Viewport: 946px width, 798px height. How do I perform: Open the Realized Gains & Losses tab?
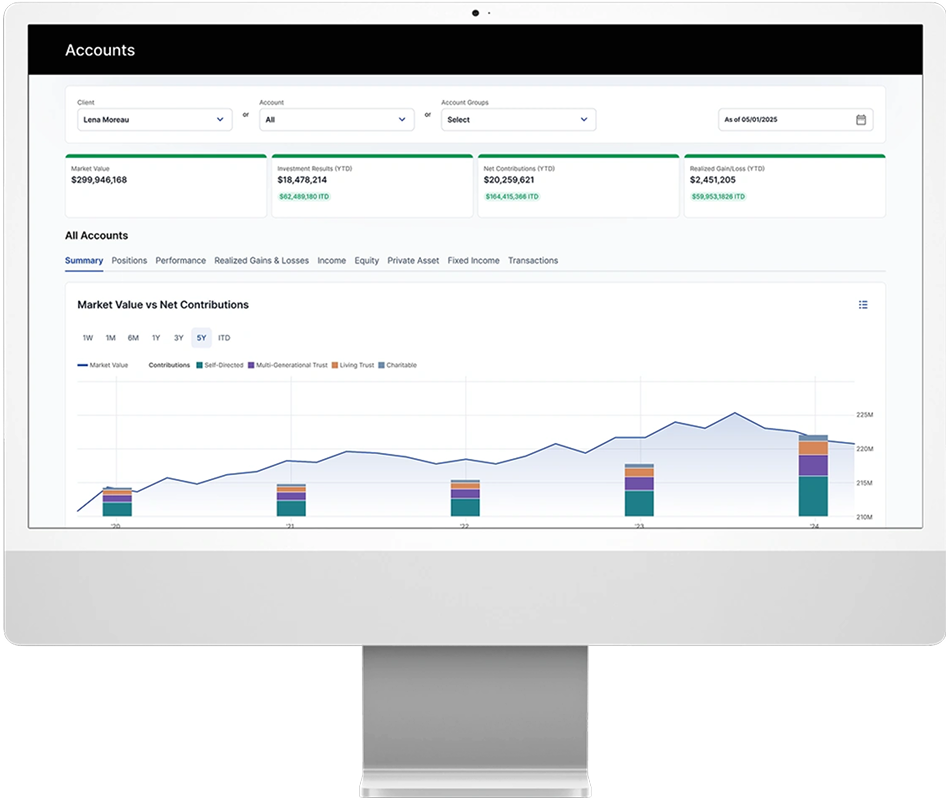(261, 261)
